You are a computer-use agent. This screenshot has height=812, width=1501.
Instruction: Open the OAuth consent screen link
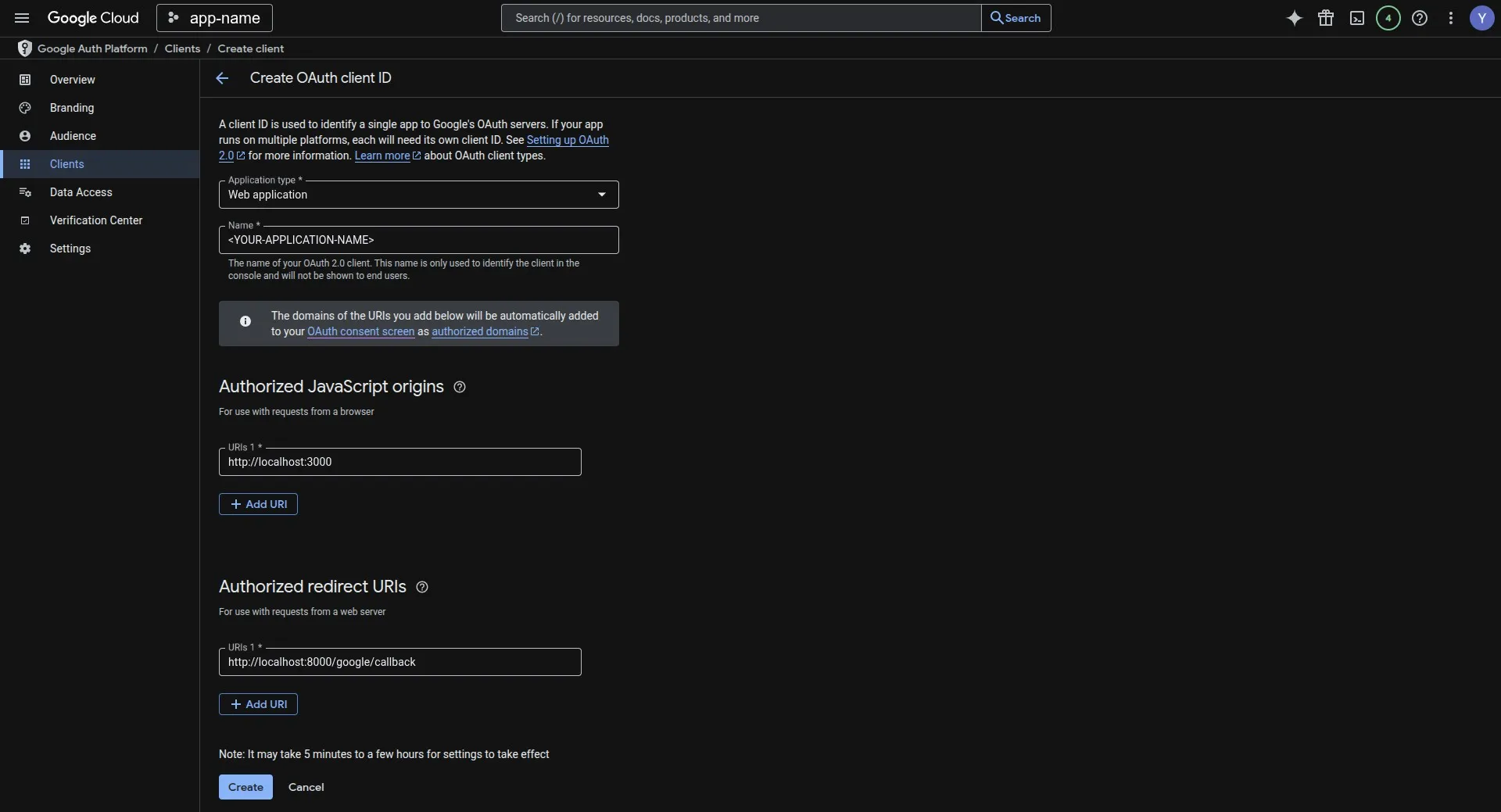[361, 331]
